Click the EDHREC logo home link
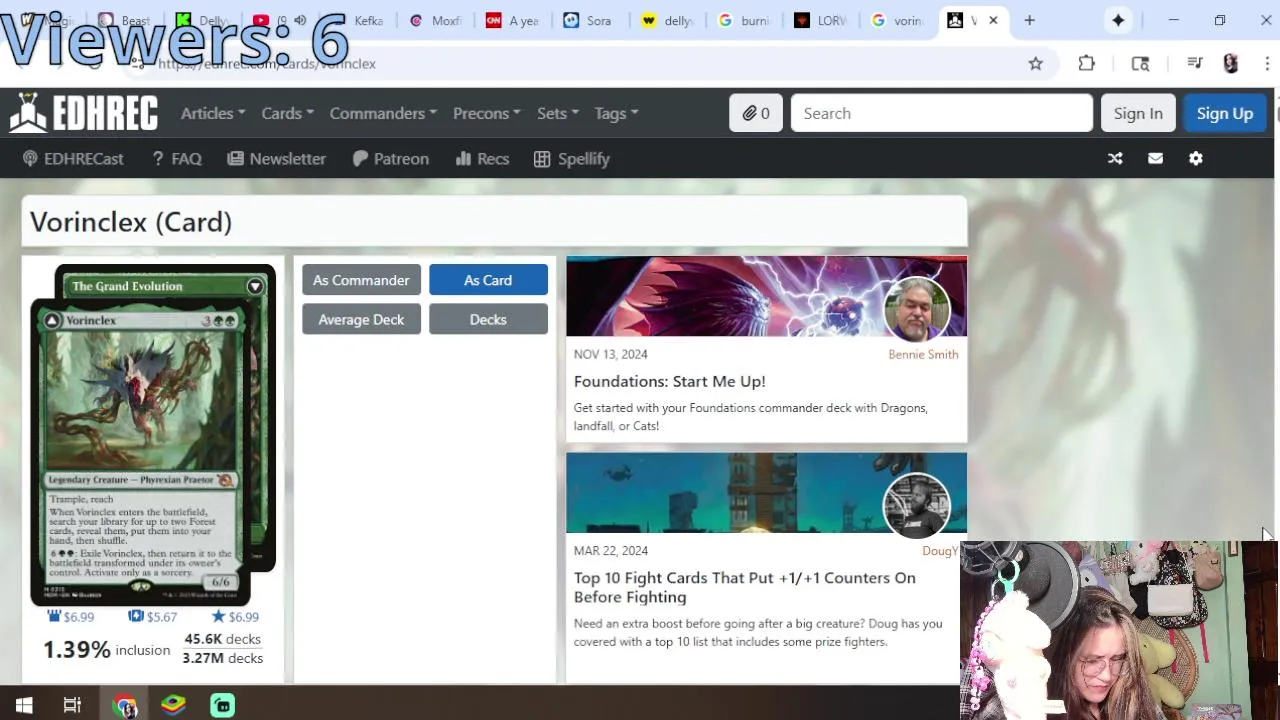This screenshot has width=1280, height=720. click(x=84, y=113)
